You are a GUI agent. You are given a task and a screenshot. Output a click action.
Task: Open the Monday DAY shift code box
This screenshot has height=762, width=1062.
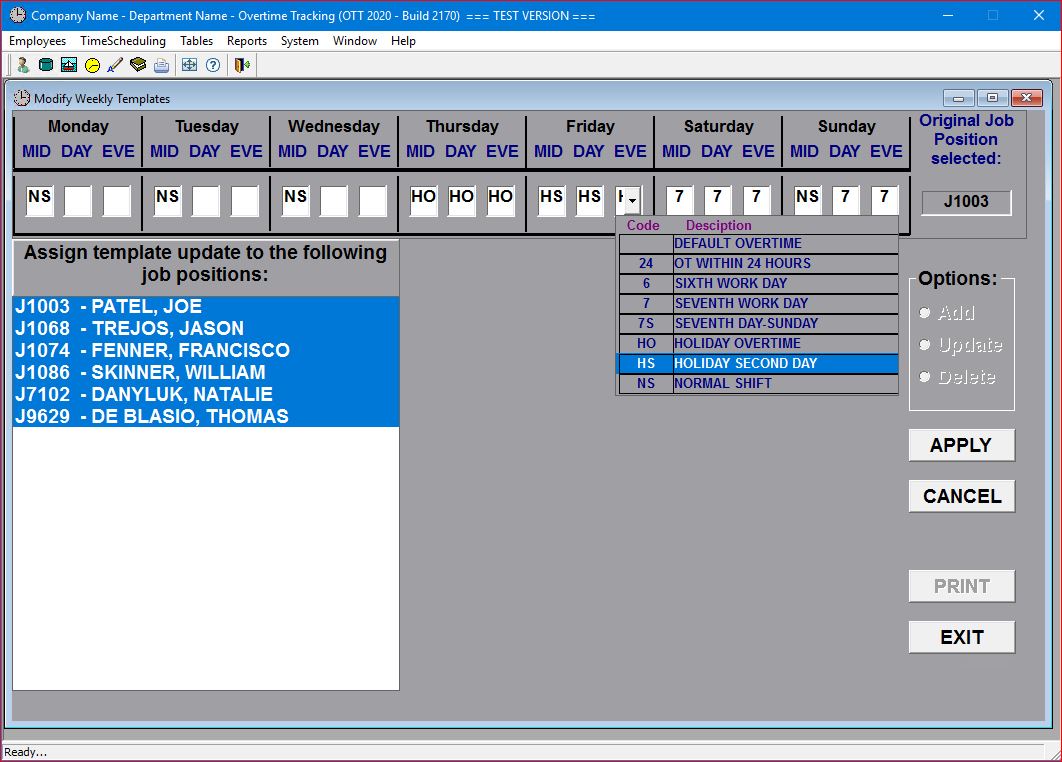(x=78, y=200)
